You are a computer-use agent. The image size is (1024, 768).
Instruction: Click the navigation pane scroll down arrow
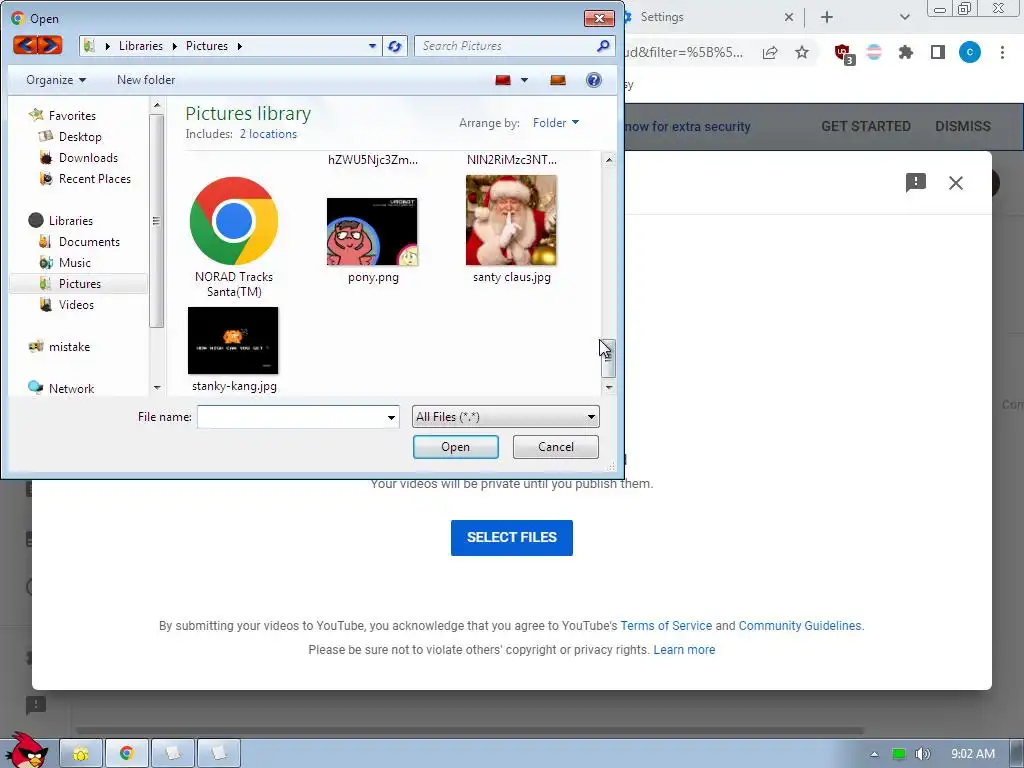(157, 387)
